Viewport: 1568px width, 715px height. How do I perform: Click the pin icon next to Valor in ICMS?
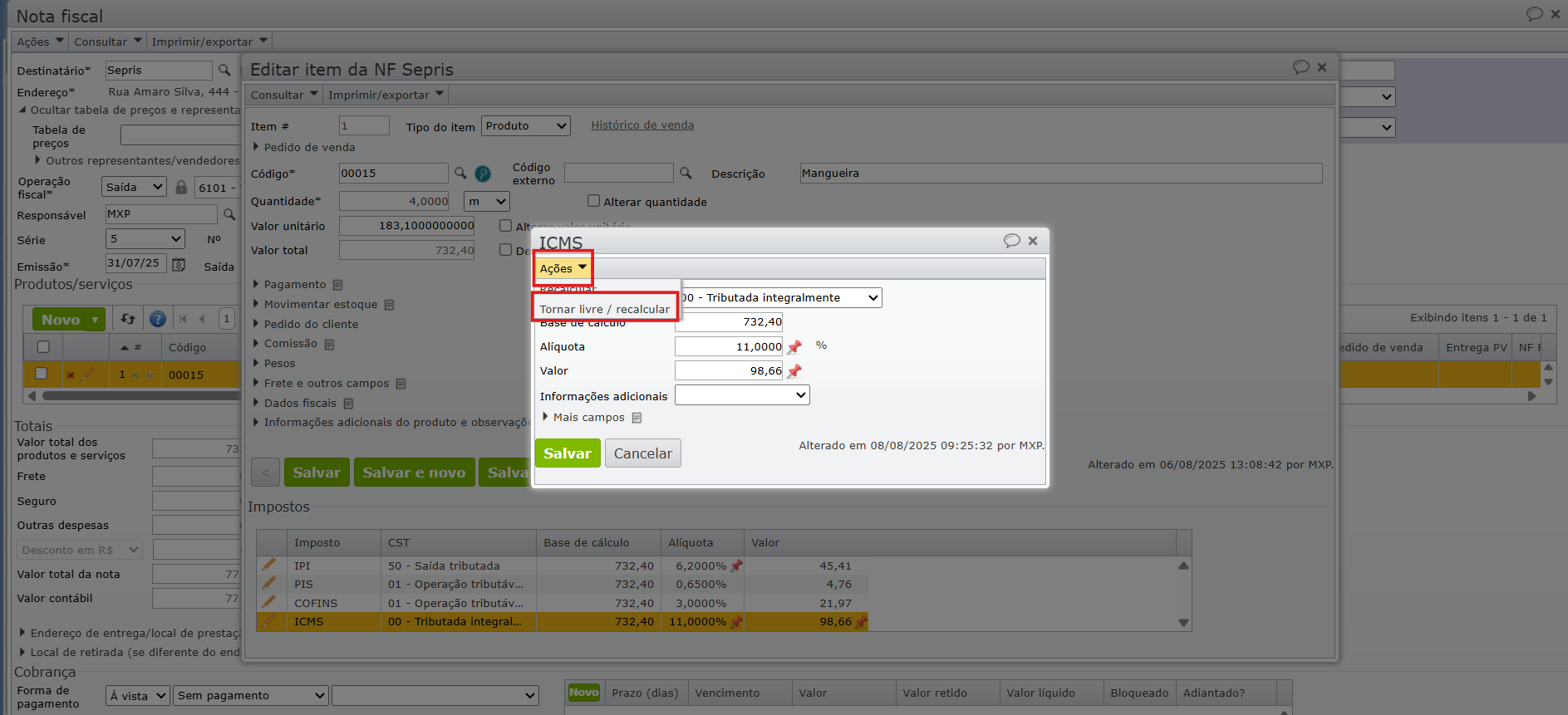(794, 370)
